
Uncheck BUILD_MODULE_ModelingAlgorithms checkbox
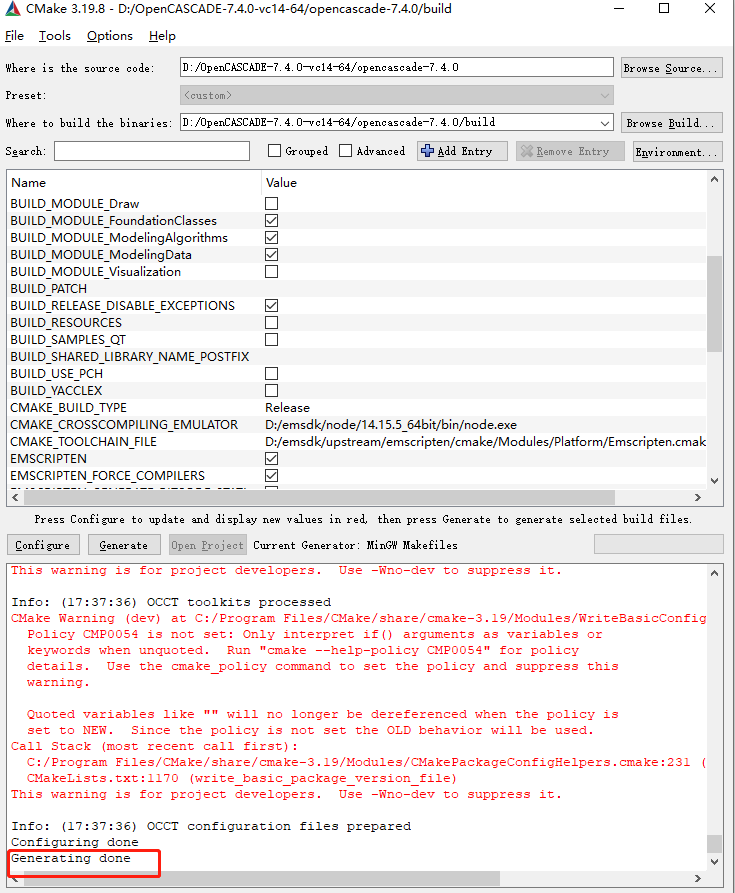[x=272, y=237]
